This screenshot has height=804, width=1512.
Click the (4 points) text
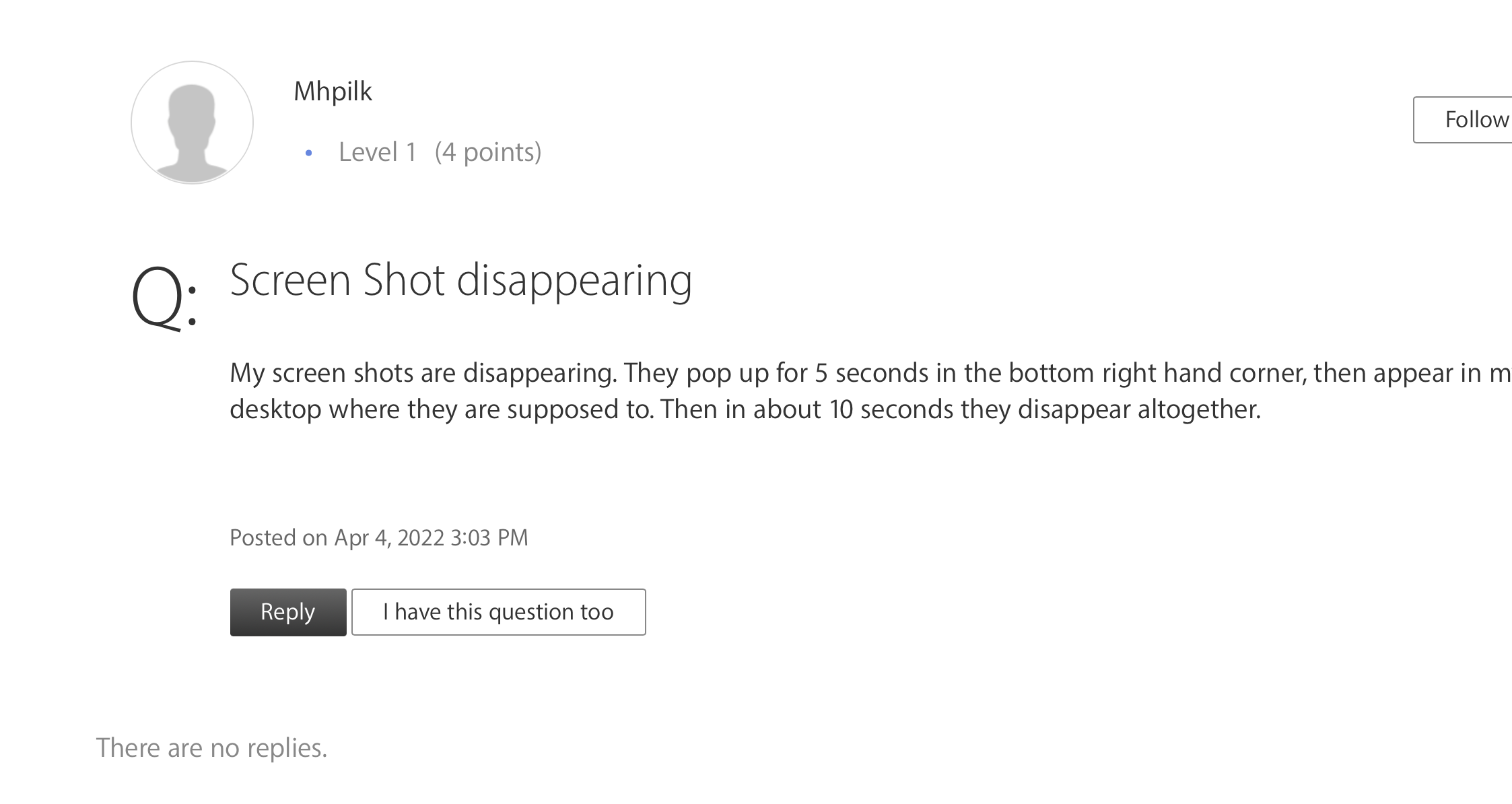488,153
